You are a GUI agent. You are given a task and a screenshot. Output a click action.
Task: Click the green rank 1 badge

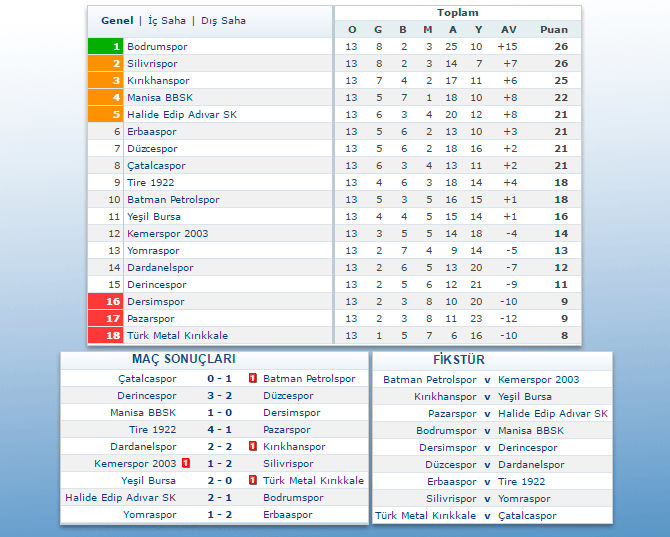tap(106, 47)
